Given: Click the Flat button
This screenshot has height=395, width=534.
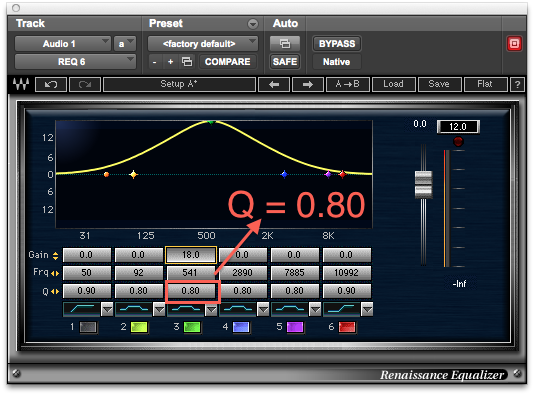Looking at the screenshot, I should click(x=485, y=84).
